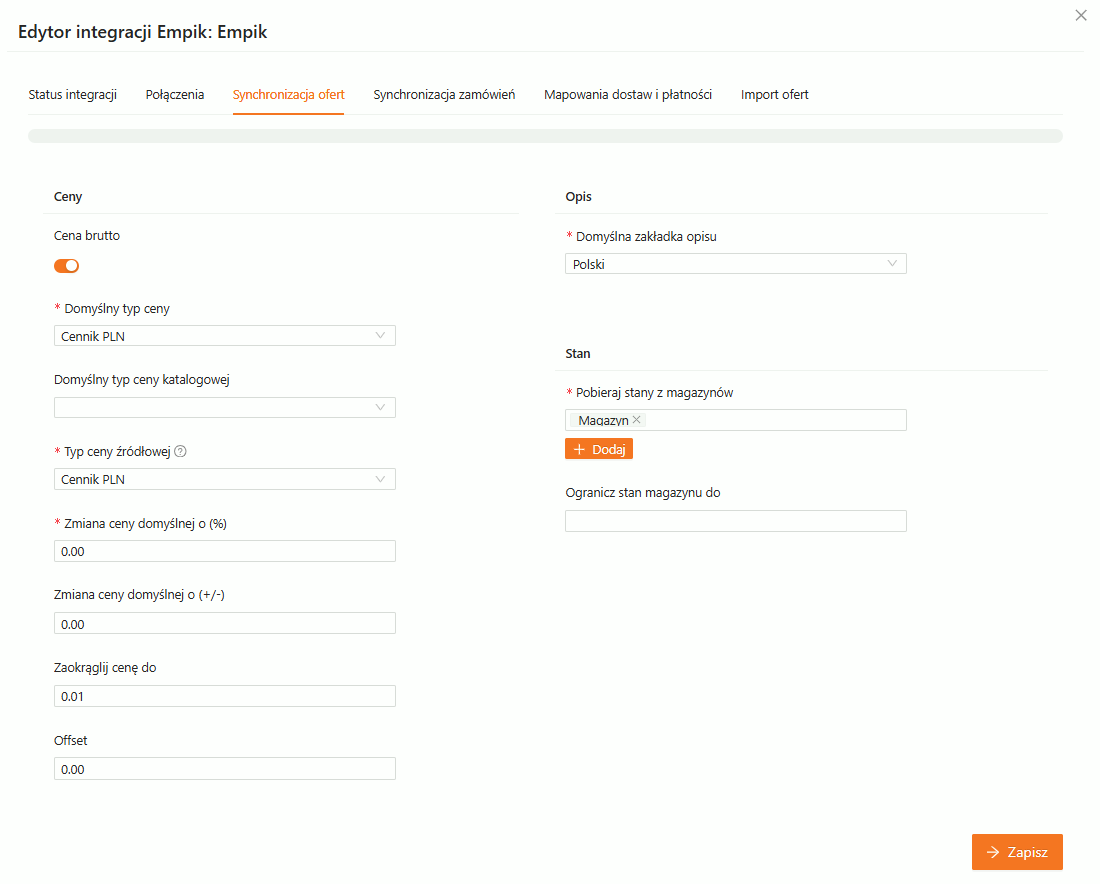Open the Połączenia tab
This screenshot has width=1100, height=884.
coord(175,95)
